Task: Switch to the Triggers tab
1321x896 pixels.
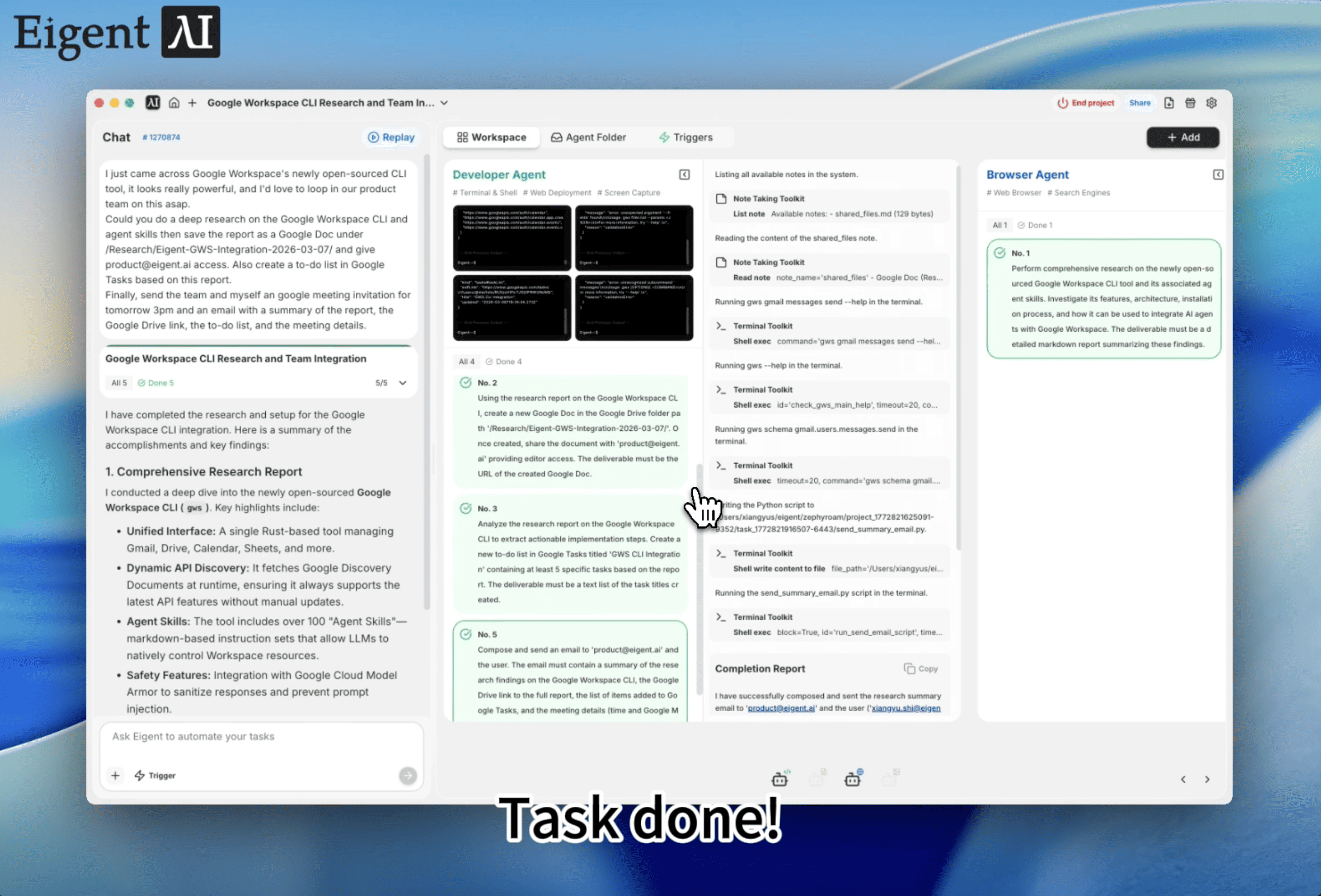Action: coord(686,138)
